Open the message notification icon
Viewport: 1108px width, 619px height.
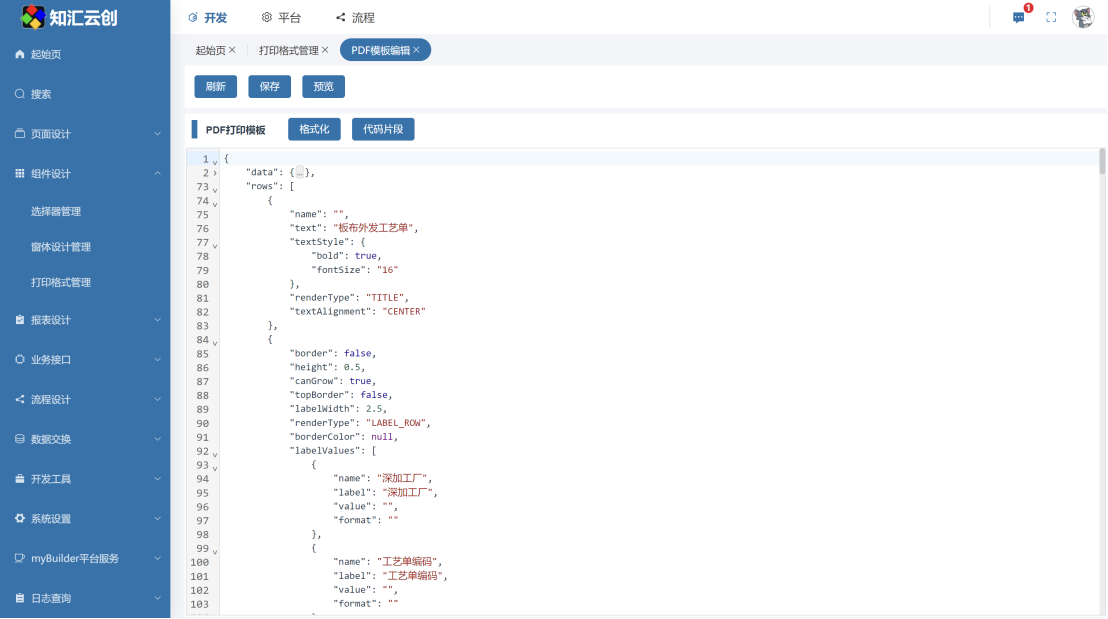tap(1018, 18)
